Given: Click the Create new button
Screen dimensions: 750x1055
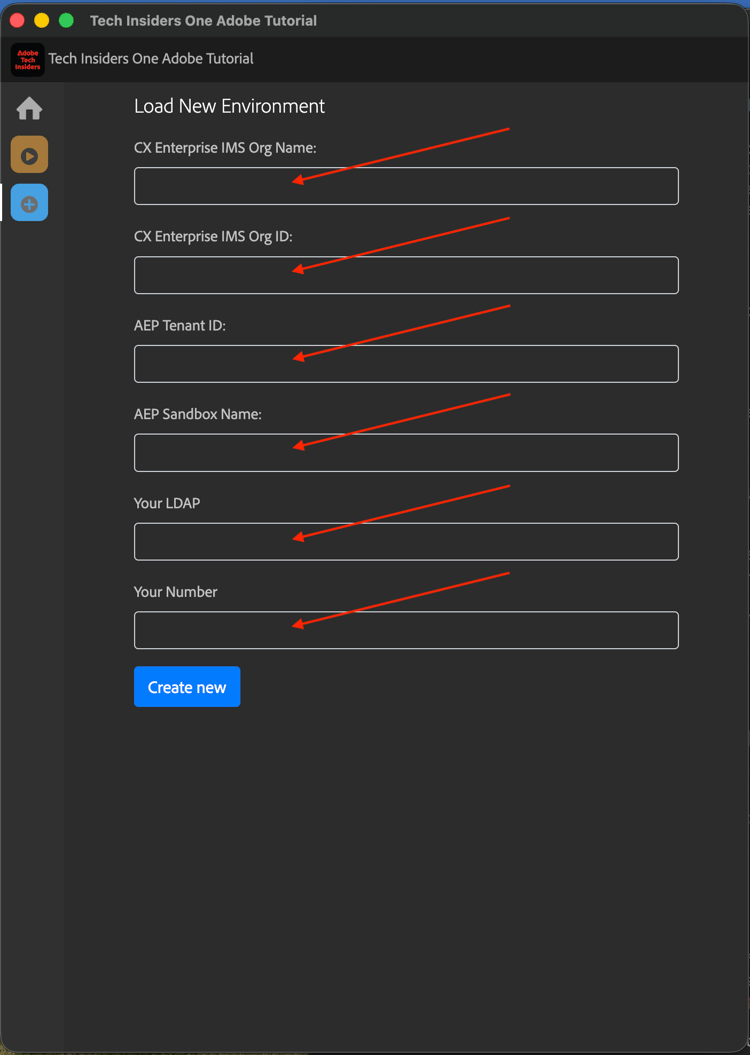Looking at the screenshot, I should tap(187, 686).
